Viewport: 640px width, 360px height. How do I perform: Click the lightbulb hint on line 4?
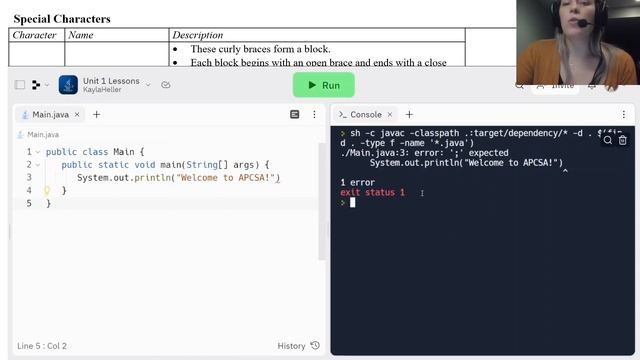(x=47, y=190)
